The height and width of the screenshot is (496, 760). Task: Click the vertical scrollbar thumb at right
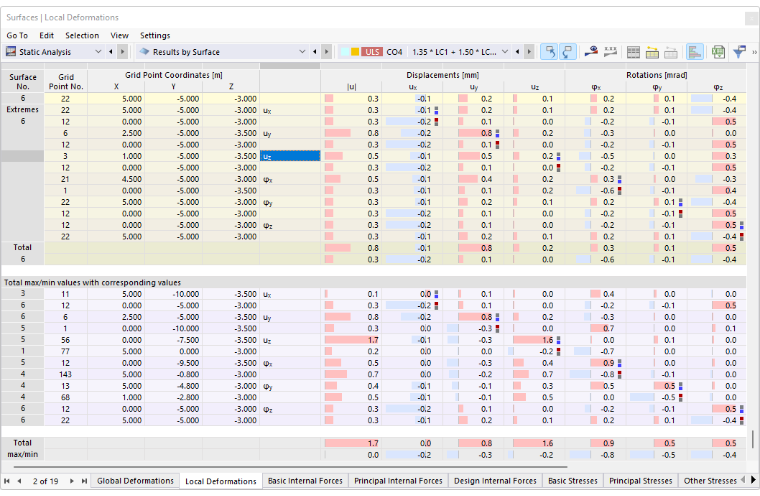[x=753, y=439]
